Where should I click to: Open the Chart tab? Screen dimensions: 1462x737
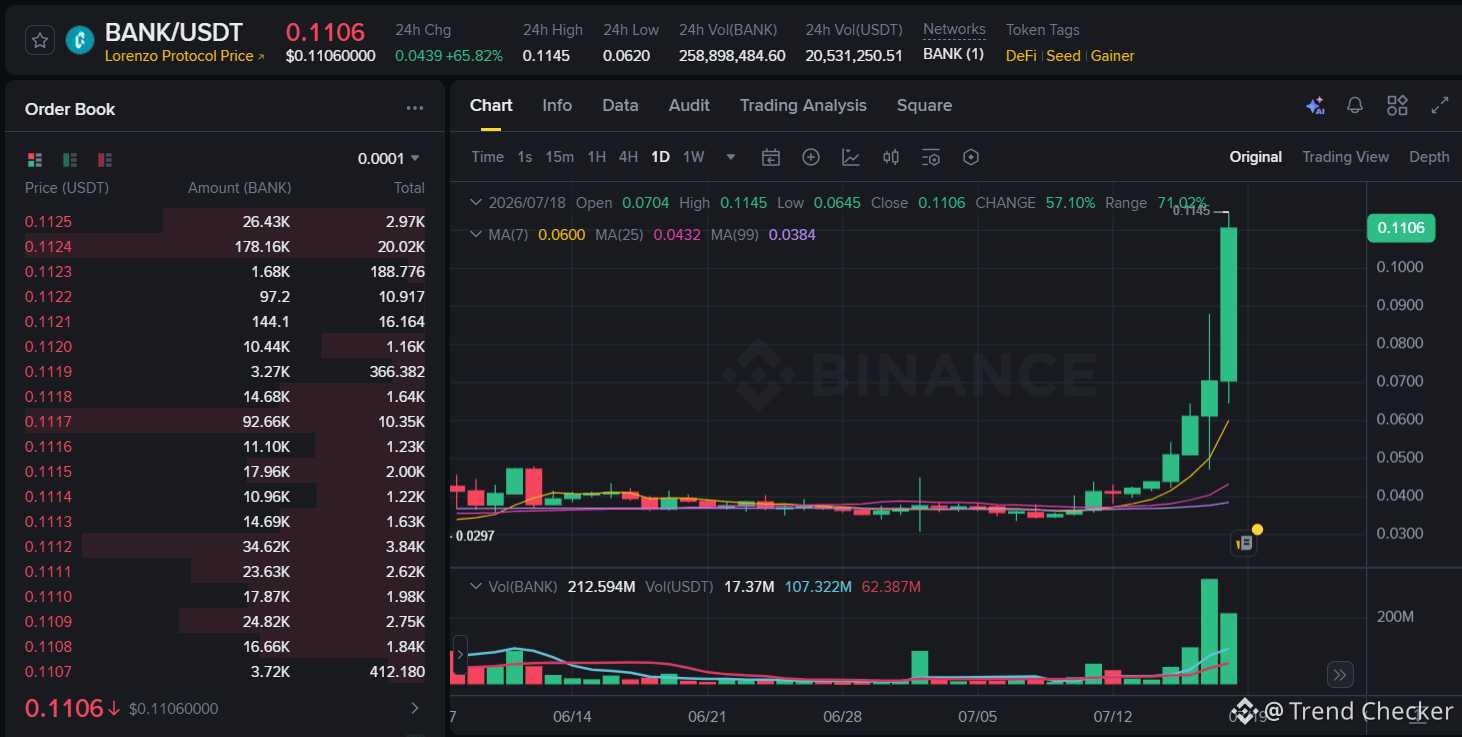pyautogui.click(x=491, y=106)
